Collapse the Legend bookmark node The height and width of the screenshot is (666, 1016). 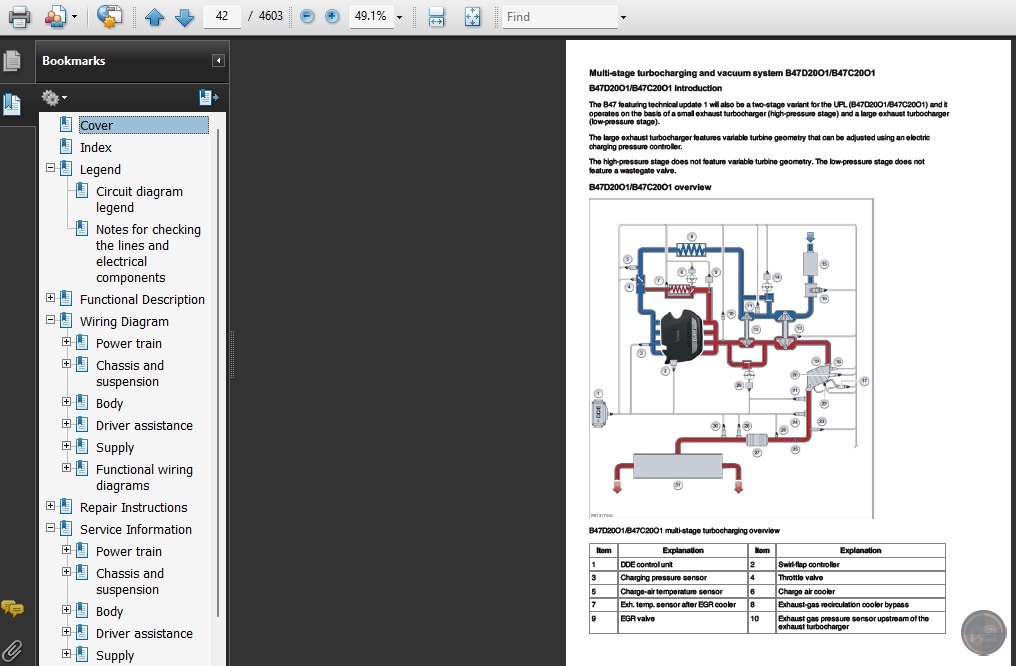tap(51, 168)
